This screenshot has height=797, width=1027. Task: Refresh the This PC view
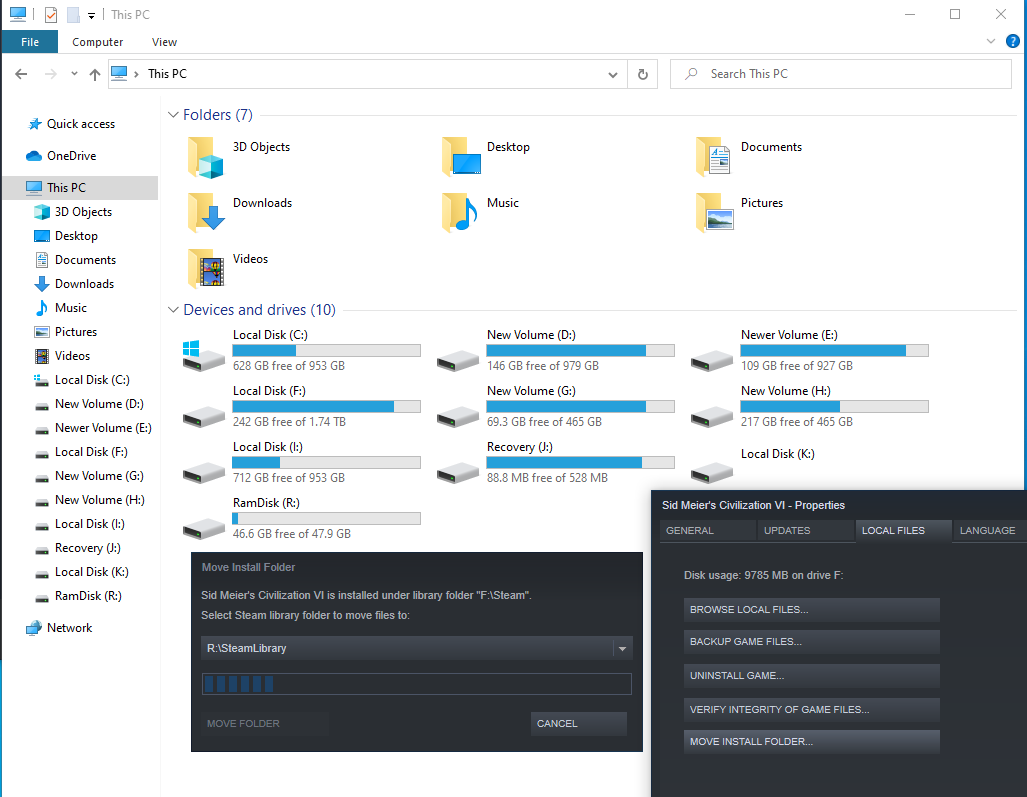[643, 74]
